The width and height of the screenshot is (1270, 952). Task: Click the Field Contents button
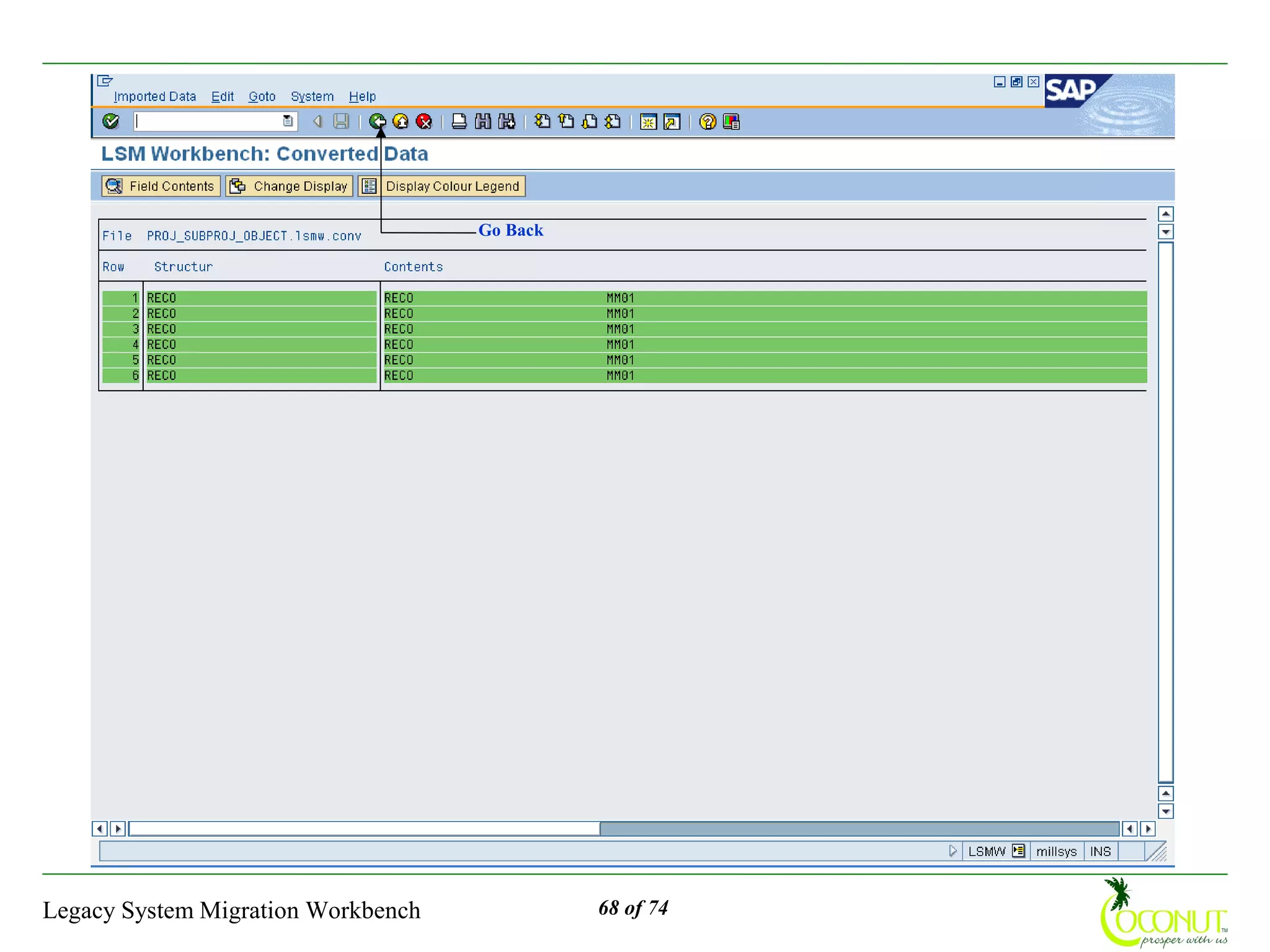coord(161,186)
